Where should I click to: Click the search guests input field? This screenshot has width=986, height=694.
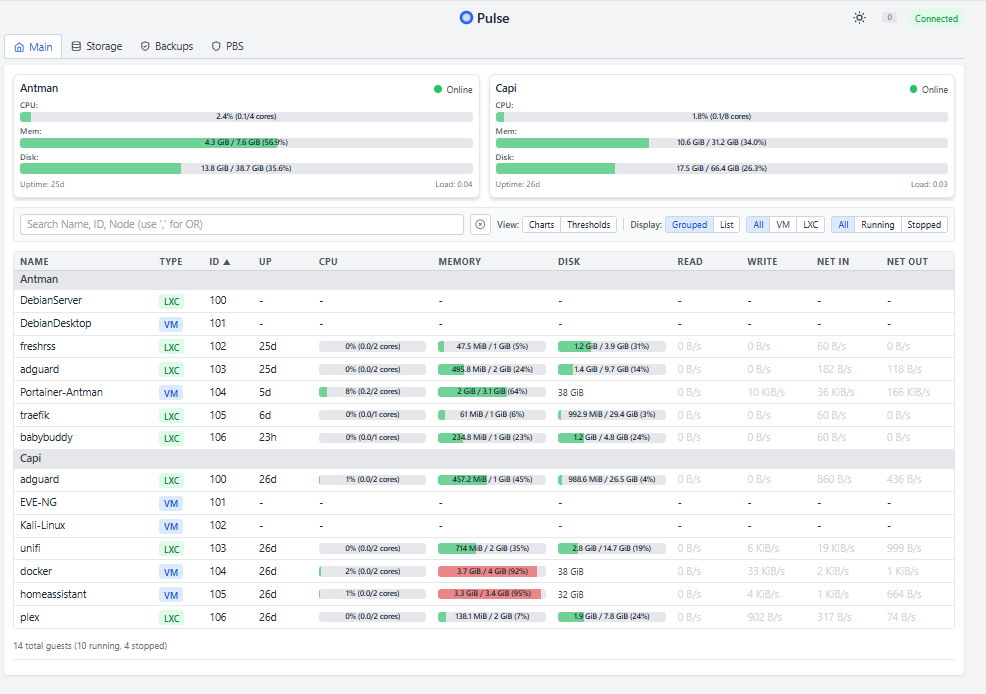[x=240, y=224]
